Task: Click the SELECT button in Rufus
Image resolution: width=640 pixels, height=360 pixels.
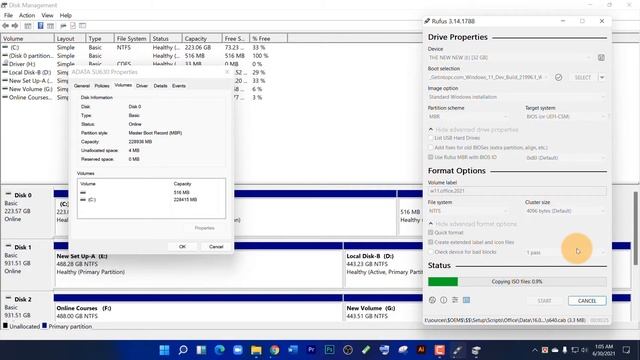Action: pos(582,77)
